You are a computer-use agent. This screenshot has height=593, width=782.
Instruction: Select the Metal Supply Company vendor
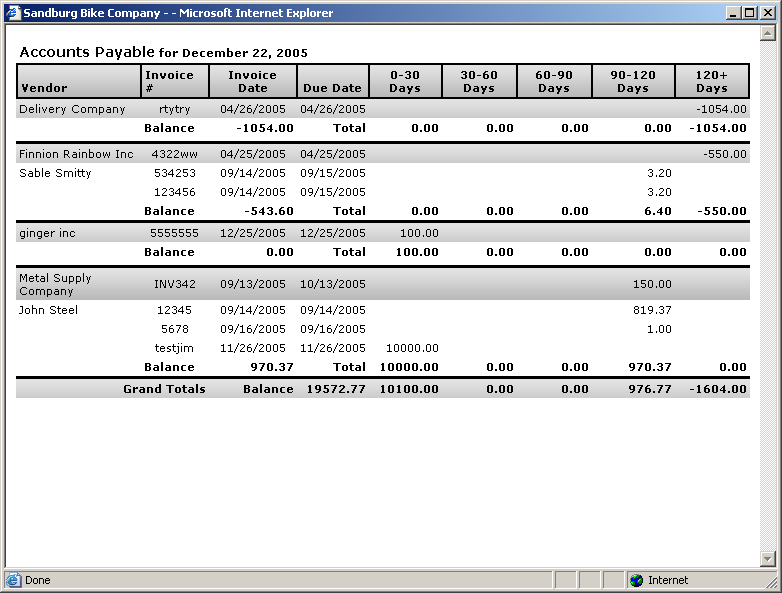tap(55, 284)
